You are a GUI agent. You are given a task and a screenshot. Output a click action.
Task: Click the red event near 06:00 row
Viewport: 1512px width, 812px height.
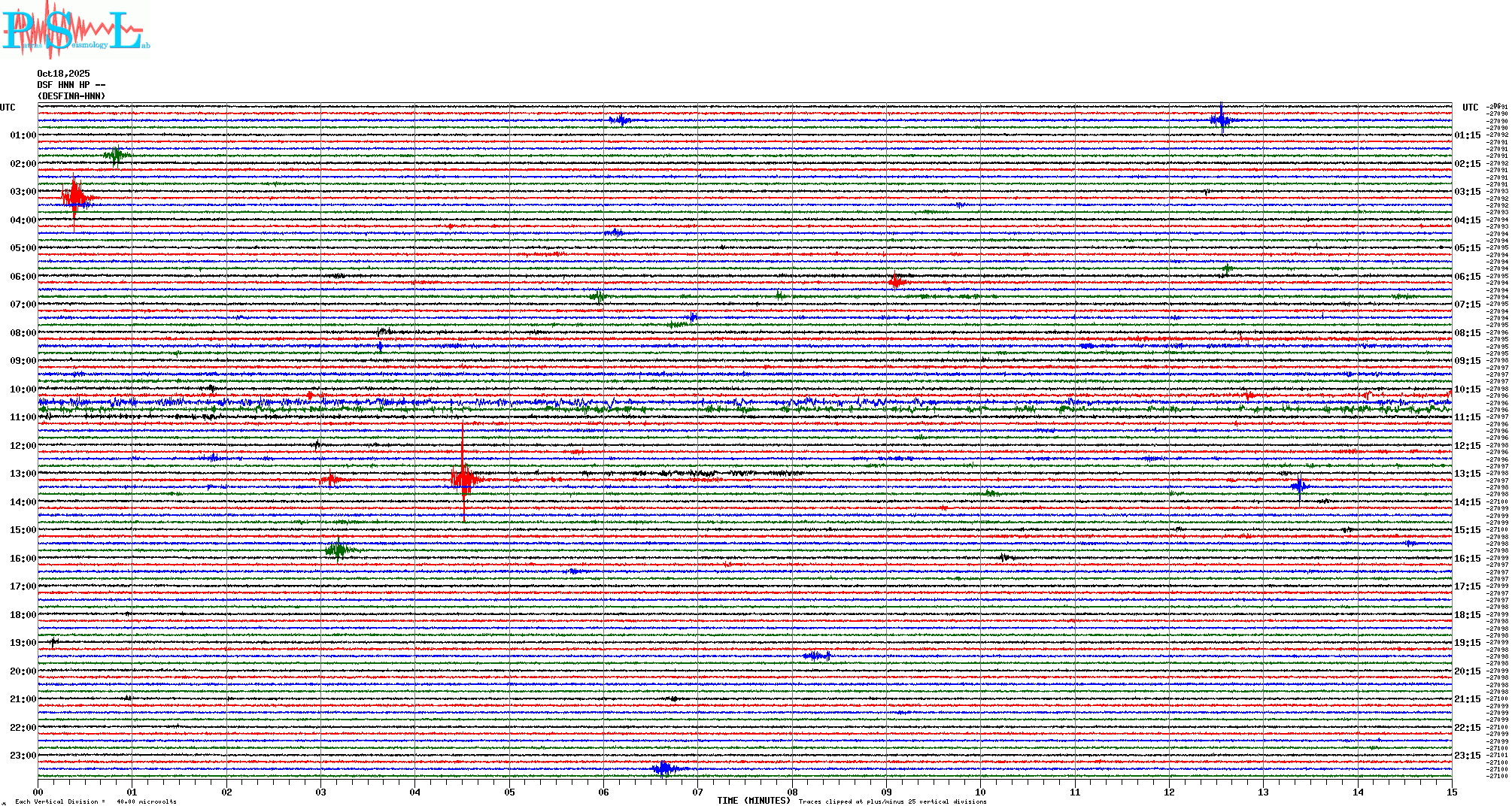895,282
